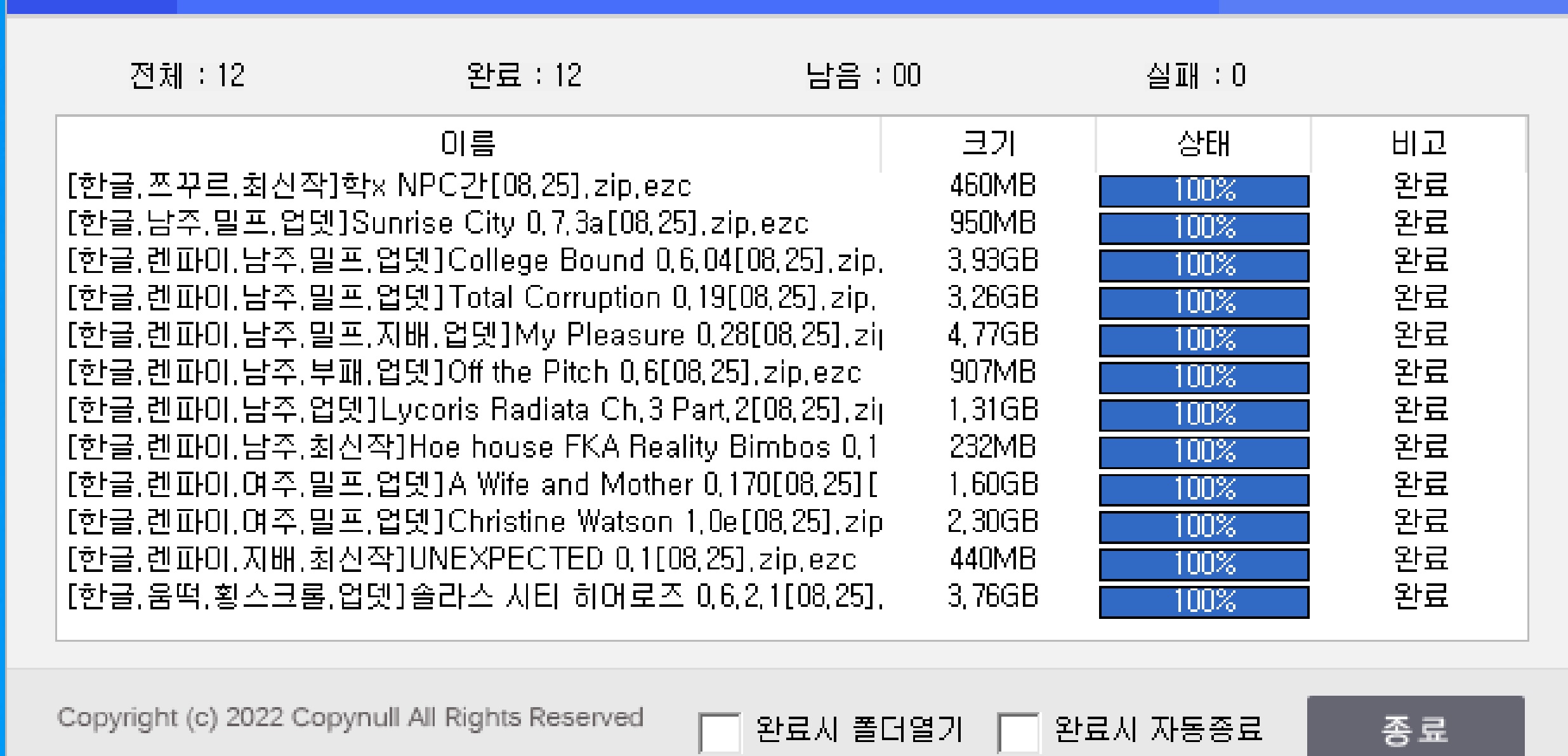
Task: Enable the 완료시 폴더열기 checkbox
Action: (x=719, y=732)
